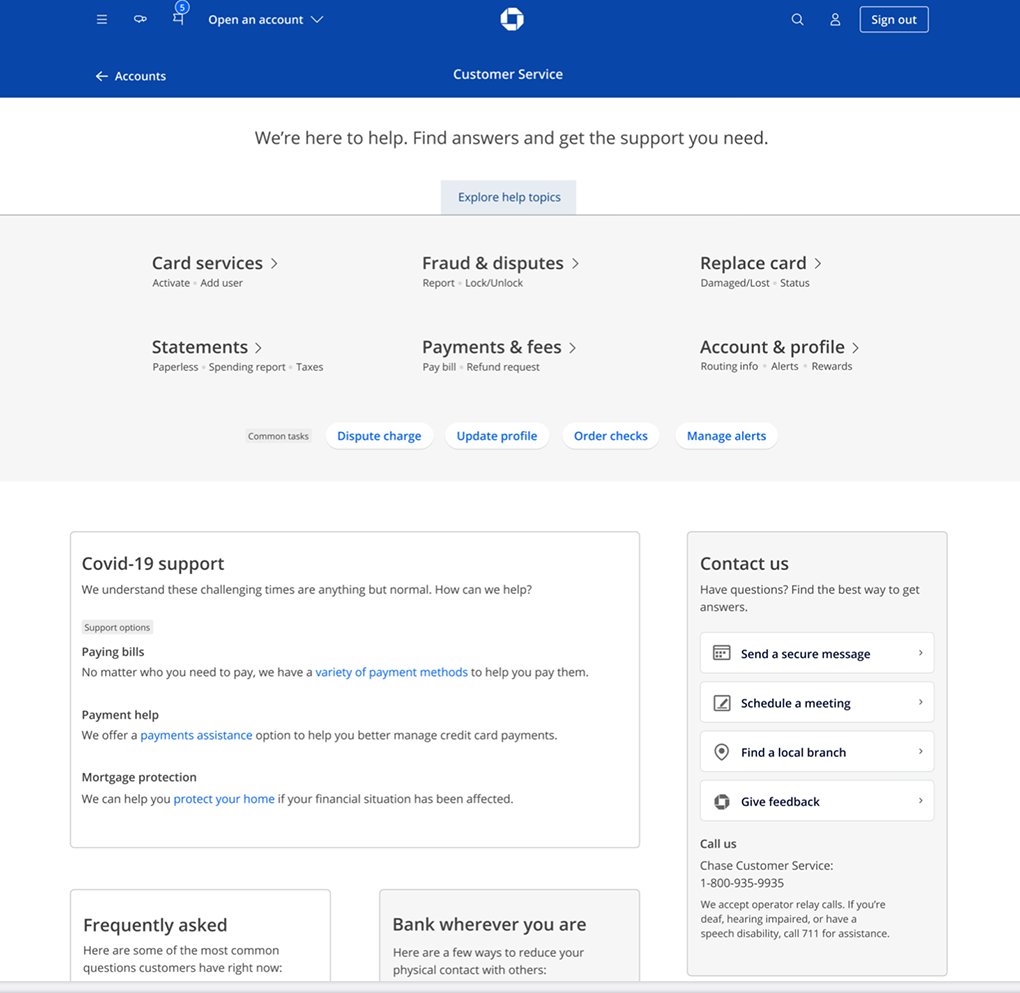Open the payments assistance link
This screenshot has height=993, width=1020.
click(196, 735)
